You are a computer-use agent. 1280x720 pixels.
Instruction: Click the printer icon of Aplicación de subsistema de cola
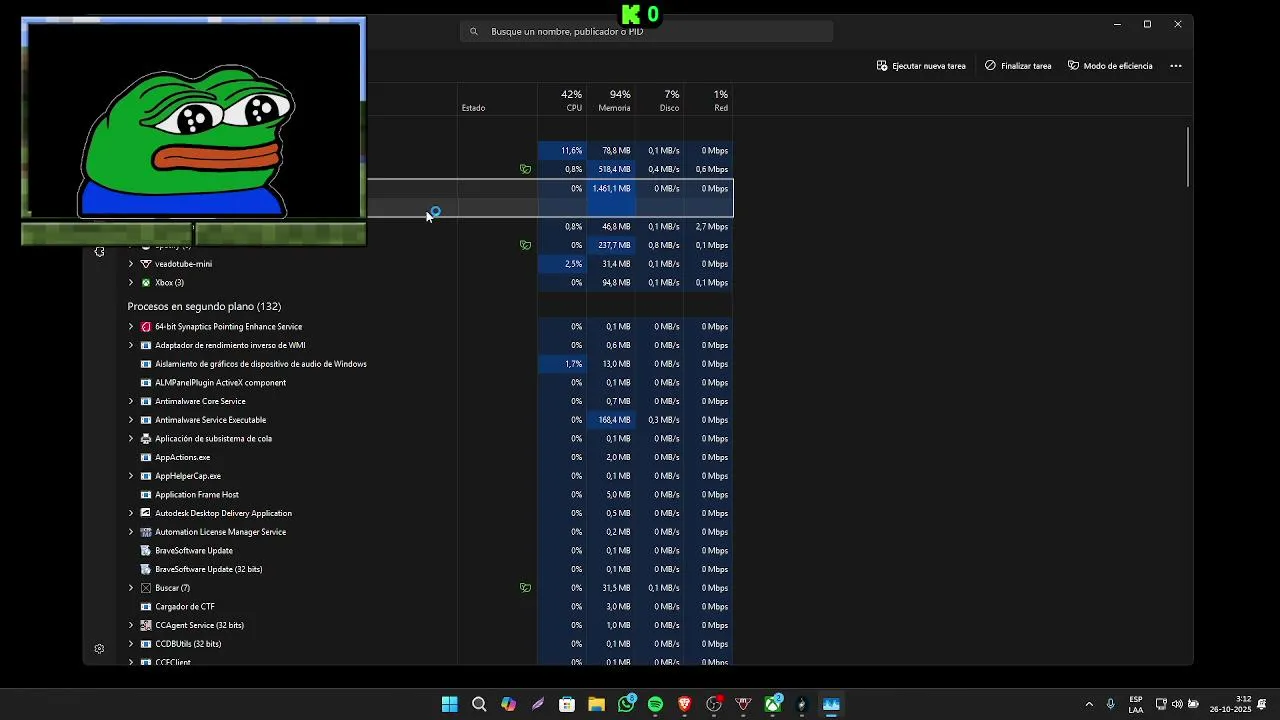click(x=146, y=439)
